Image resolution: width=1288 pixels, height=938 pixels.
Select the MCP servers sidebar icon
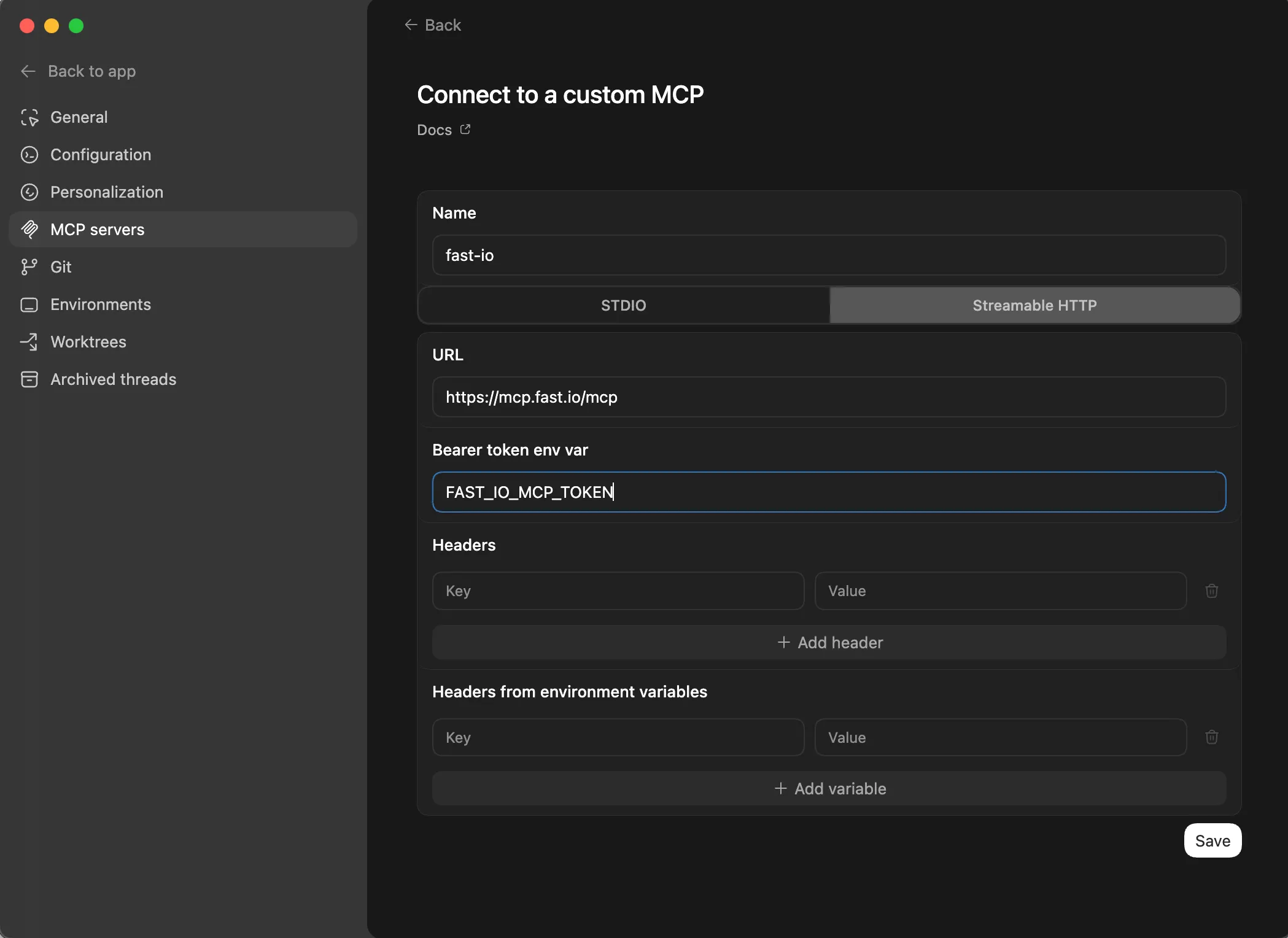30,230
